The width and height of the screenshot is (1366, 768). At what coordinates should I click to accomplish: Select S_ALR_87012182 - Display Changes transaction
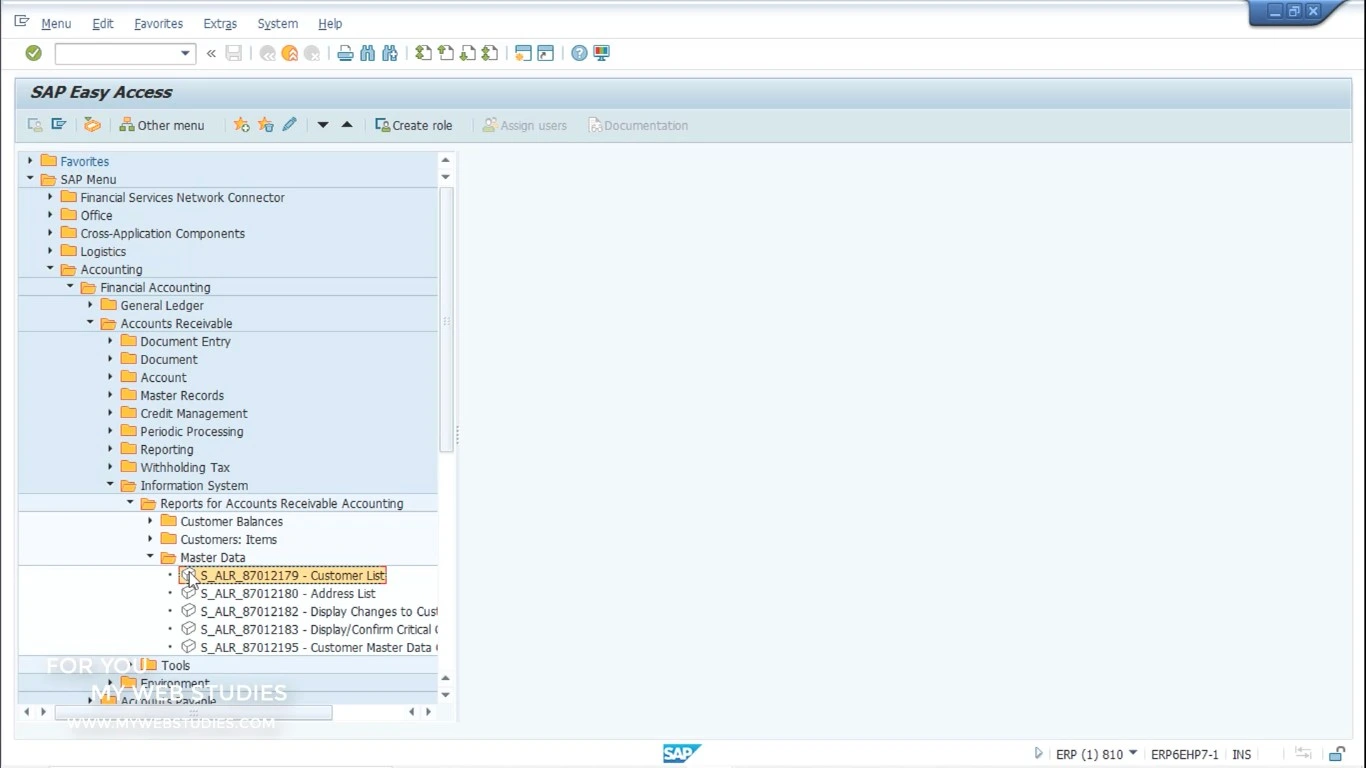pos(319,612)
